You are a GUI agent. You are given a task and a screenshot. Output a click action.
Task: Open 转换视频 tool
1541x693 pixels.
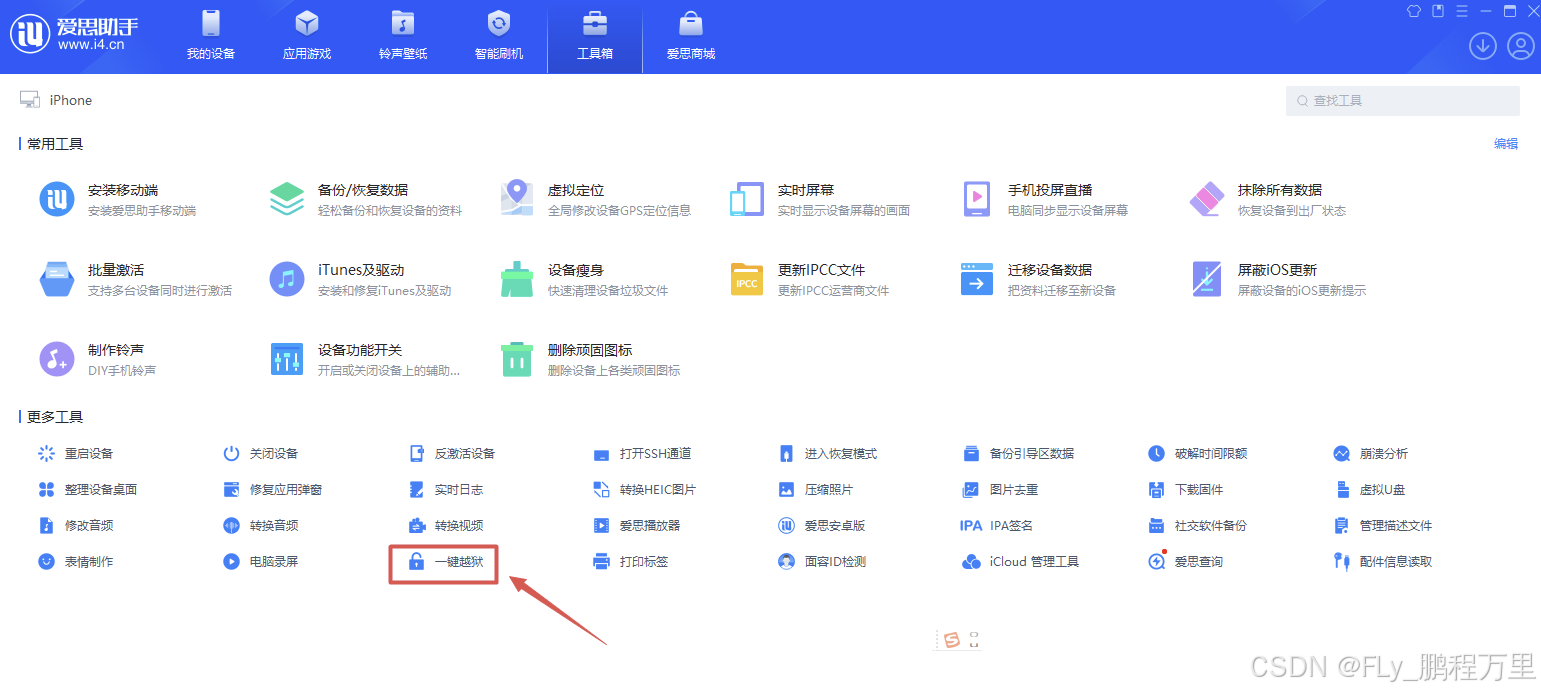tap(446, 525)
